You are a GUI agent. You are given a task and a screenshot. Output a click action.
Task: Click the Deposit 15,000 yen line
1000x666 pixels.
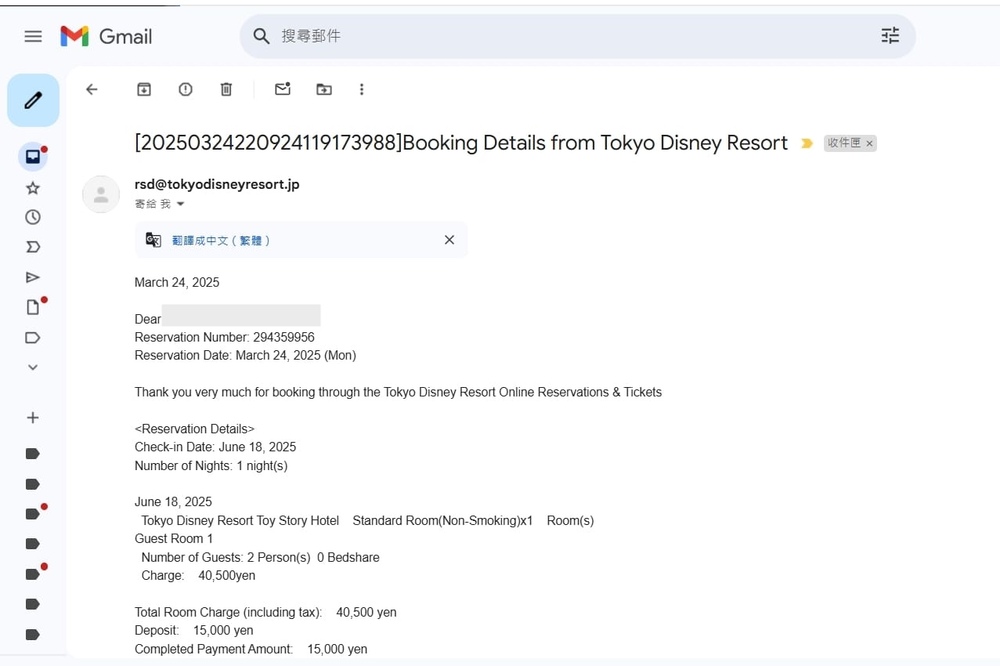click(x=194, y=630)
